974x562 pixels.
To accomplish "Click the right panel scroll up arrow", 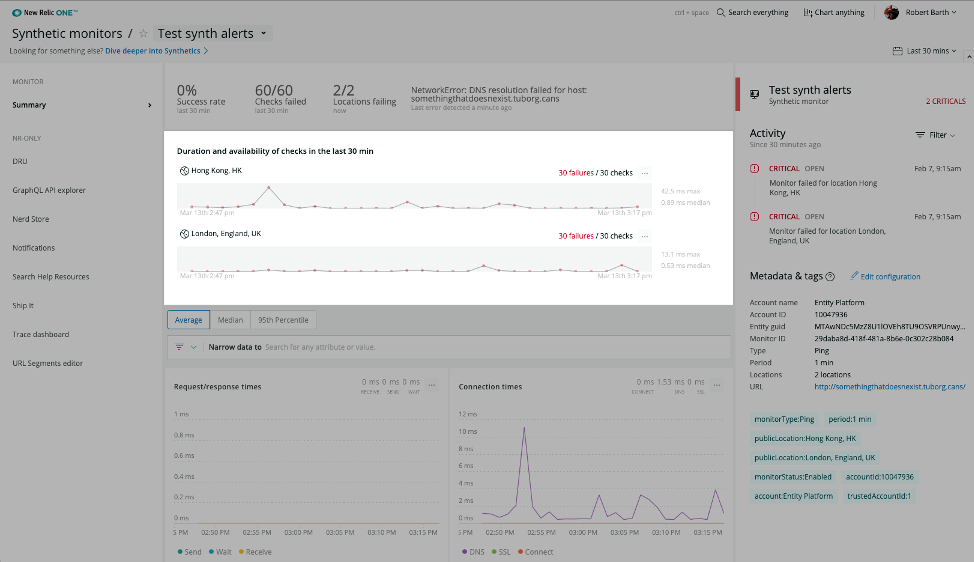I will coord(968,57).
